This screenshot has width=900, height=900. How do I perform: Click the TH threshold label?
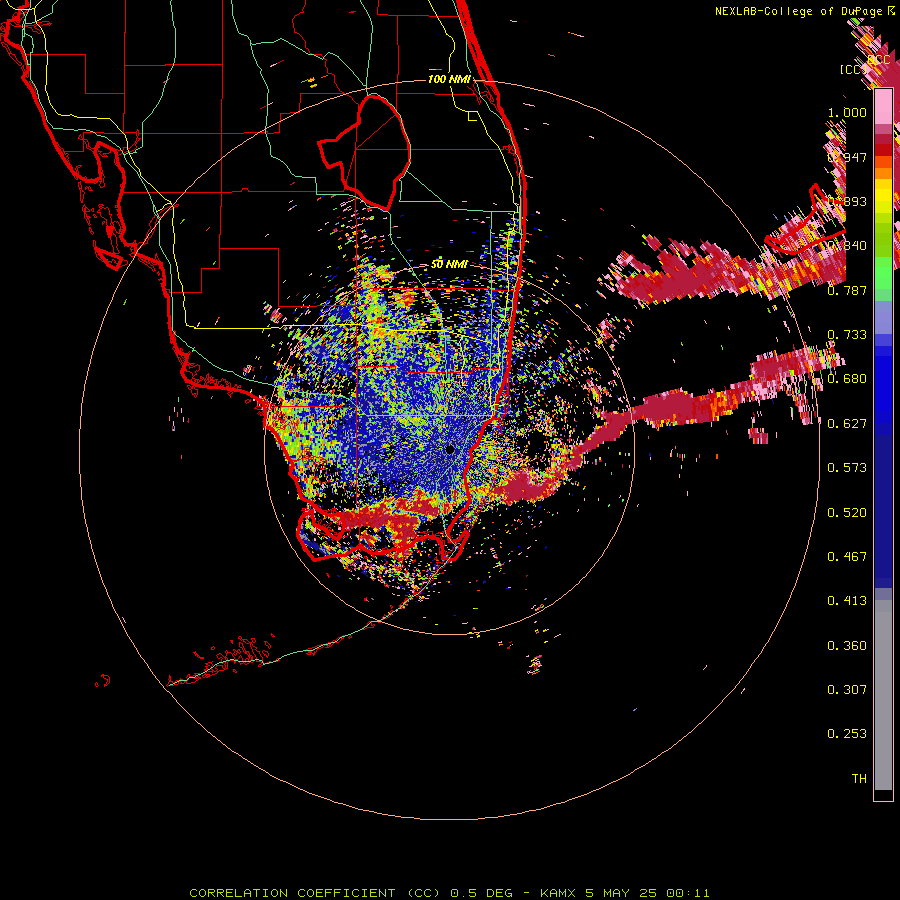coord(859,779)
